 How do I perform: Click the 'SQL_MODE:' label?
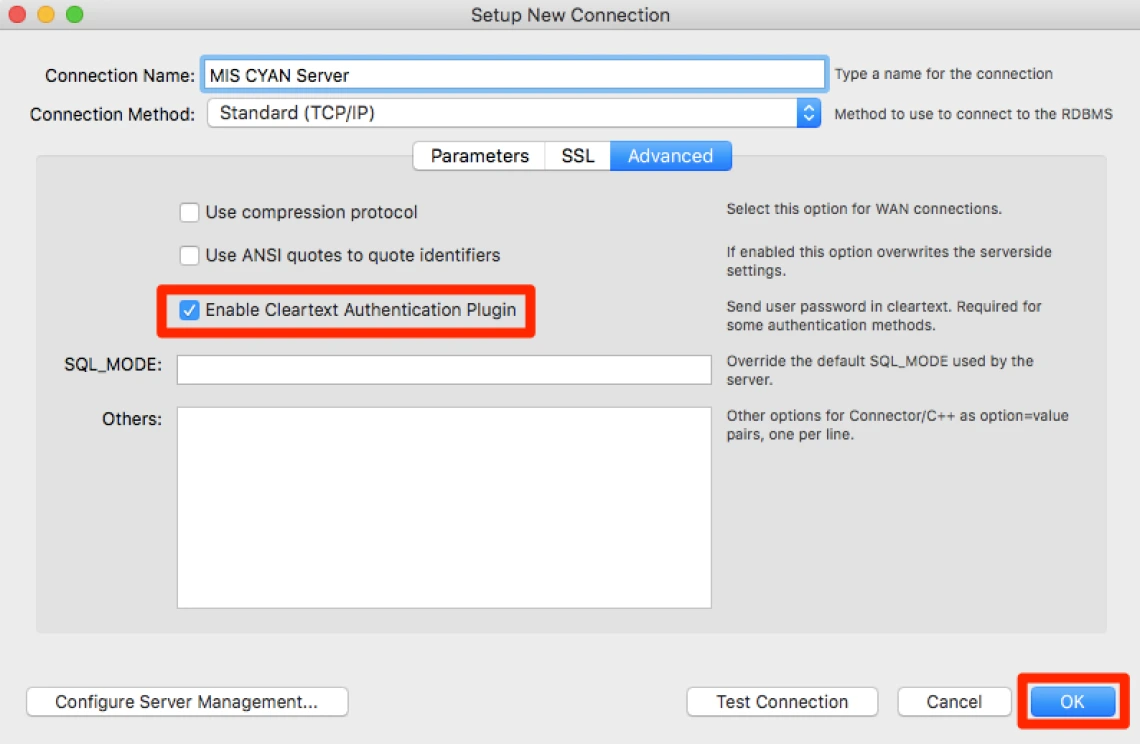[113, 364]
